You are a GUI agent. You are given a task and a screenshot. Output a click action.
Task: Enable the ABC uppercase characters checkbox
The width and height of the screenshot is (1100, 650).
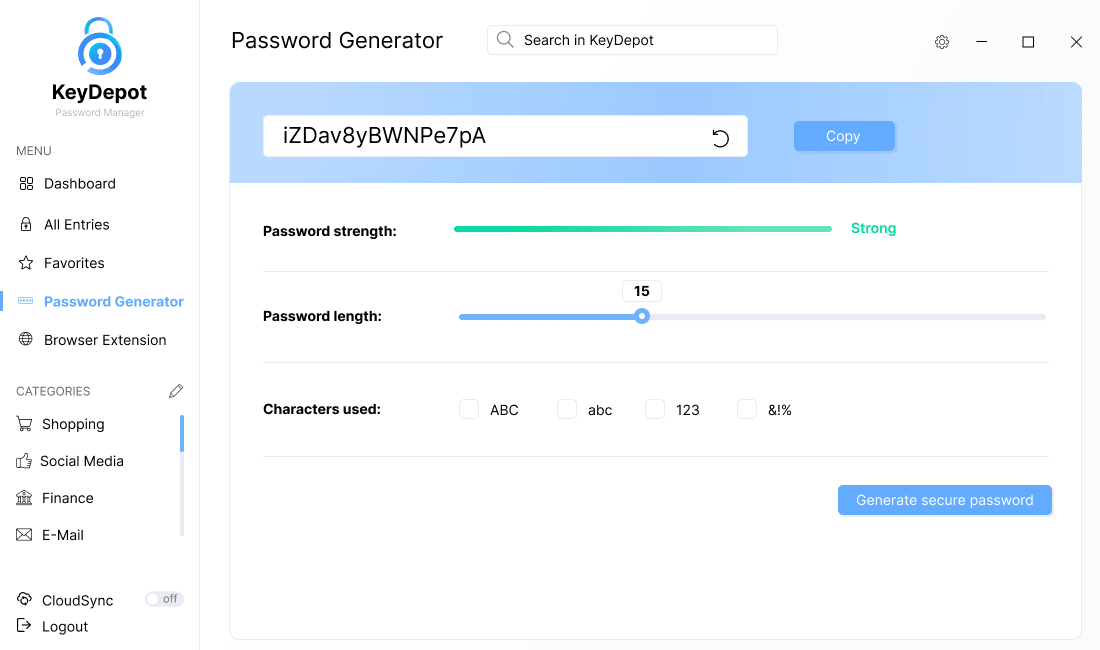pyautogui.click(x=469, y=409)
